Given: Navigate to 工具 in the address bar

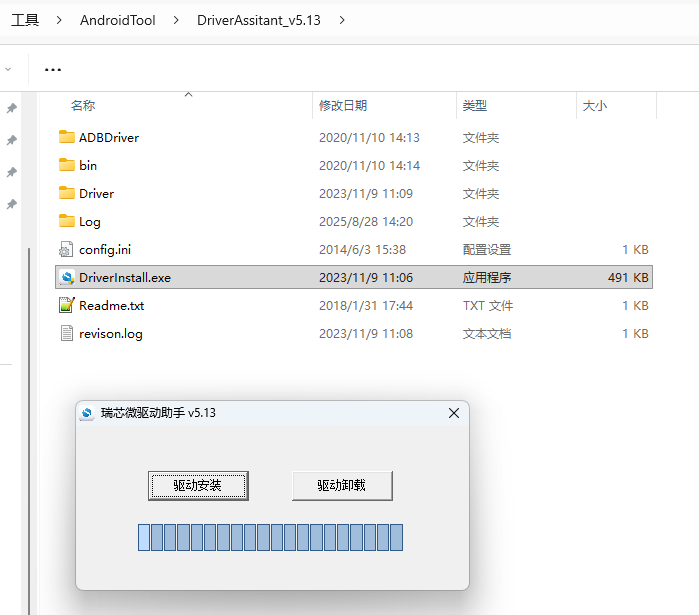Looking at the screenshot, I should click(x=25, y=20).
